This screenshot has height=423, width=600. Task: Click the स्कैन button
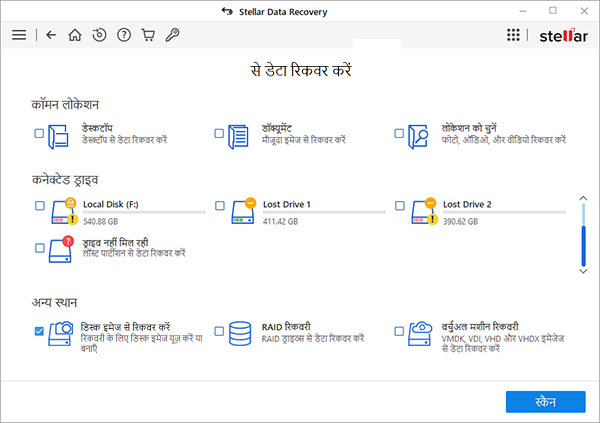click(x=545, y=401)
